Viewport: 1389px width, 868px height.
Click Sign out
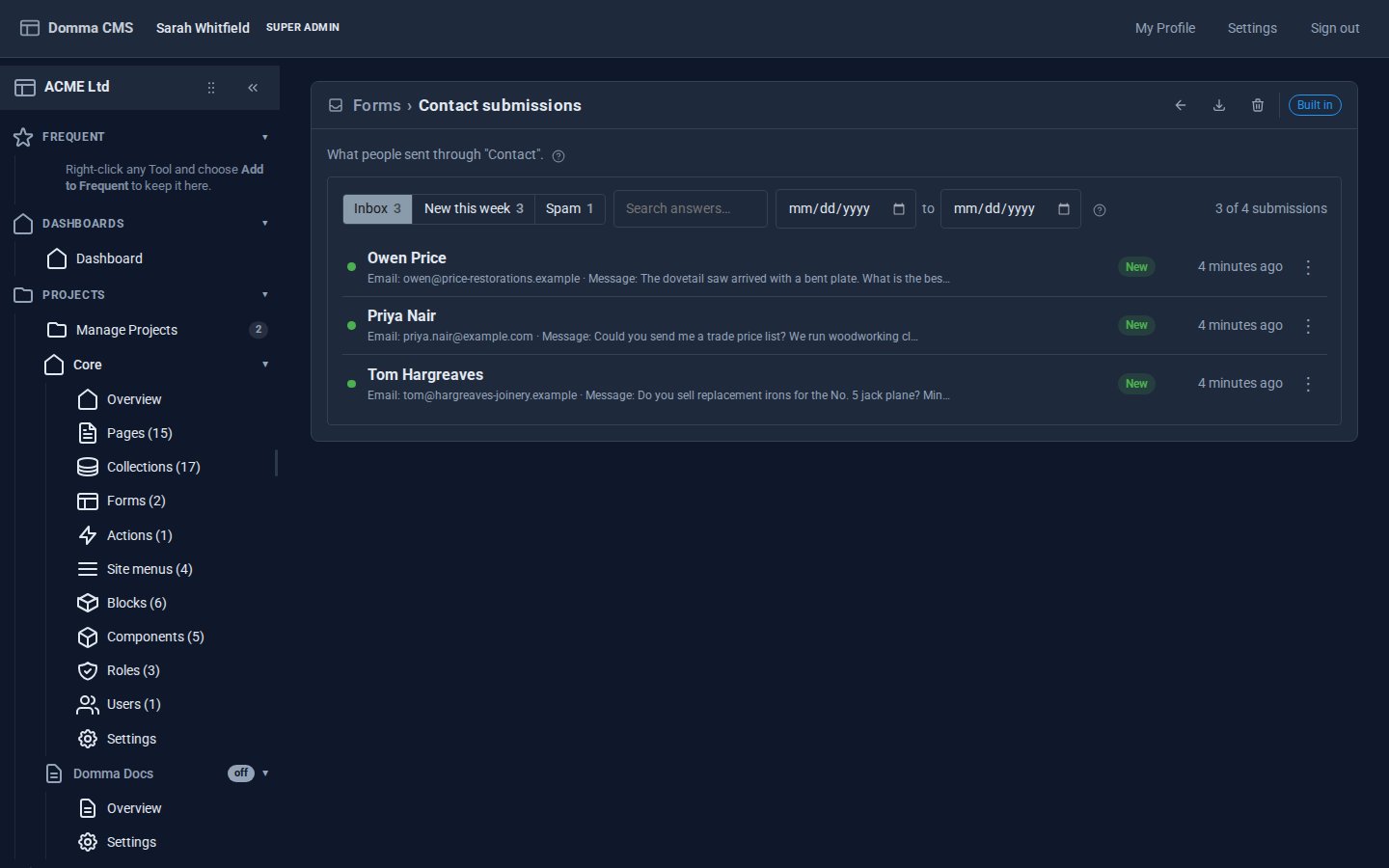1335,28
